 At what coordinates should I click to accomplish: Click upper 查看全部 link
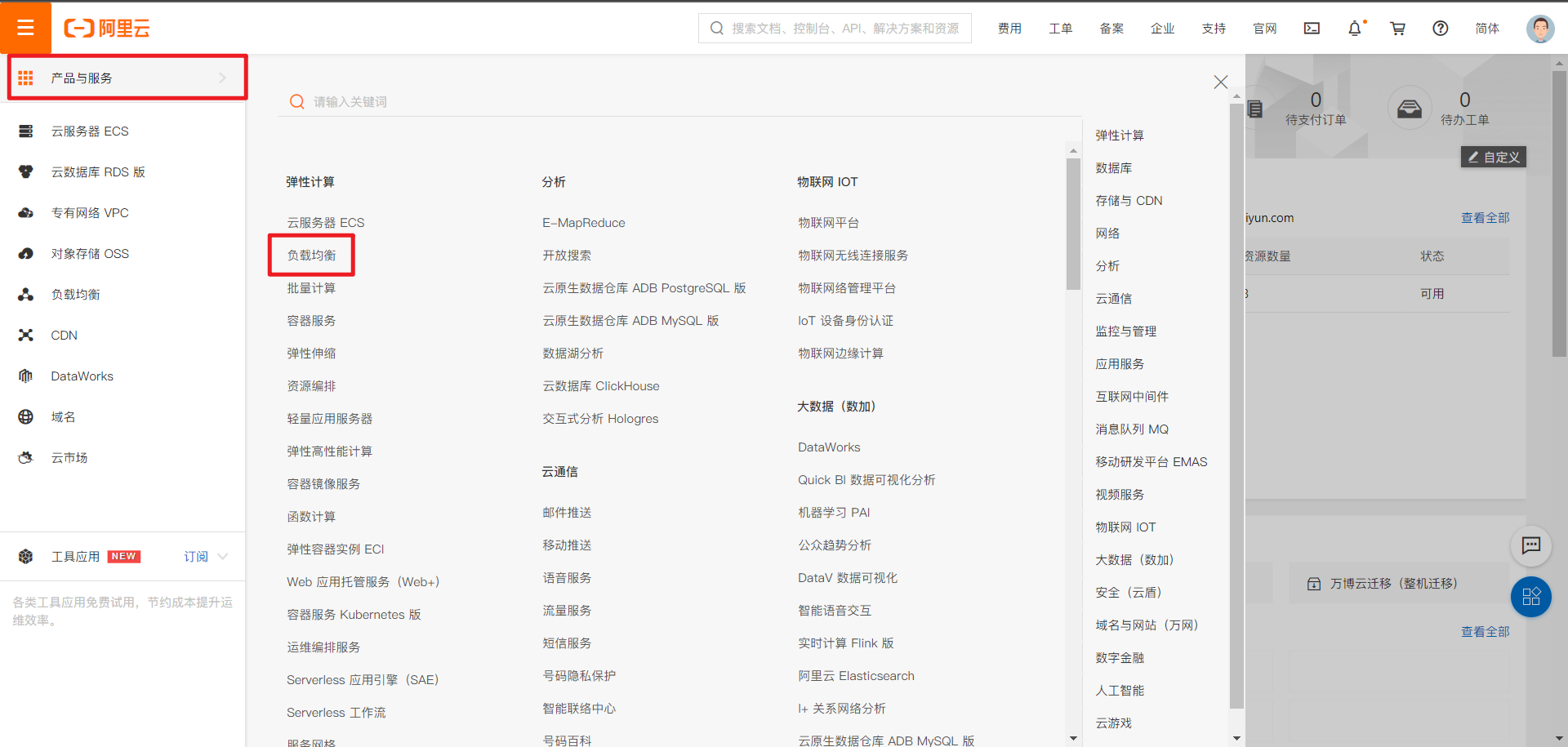1485,218
